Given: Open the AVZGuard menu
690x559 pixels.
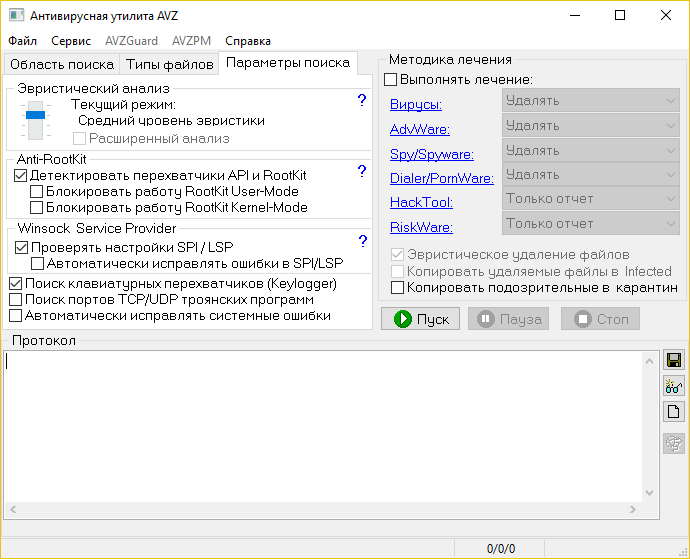Looking at the screenshot, I should [x=131, y=41].
